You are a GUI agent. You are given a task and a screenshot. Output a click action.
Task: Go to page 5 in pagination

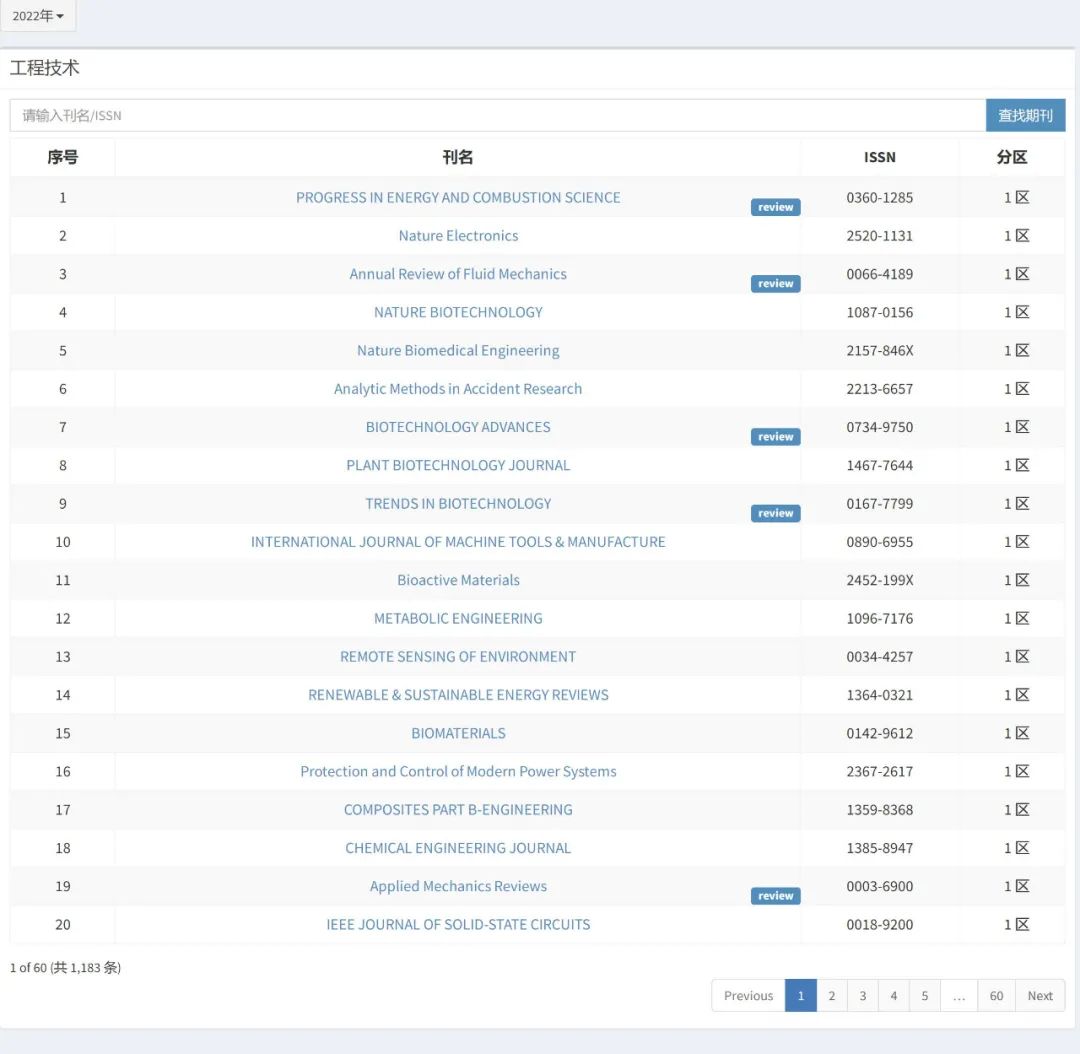(924, 996)
